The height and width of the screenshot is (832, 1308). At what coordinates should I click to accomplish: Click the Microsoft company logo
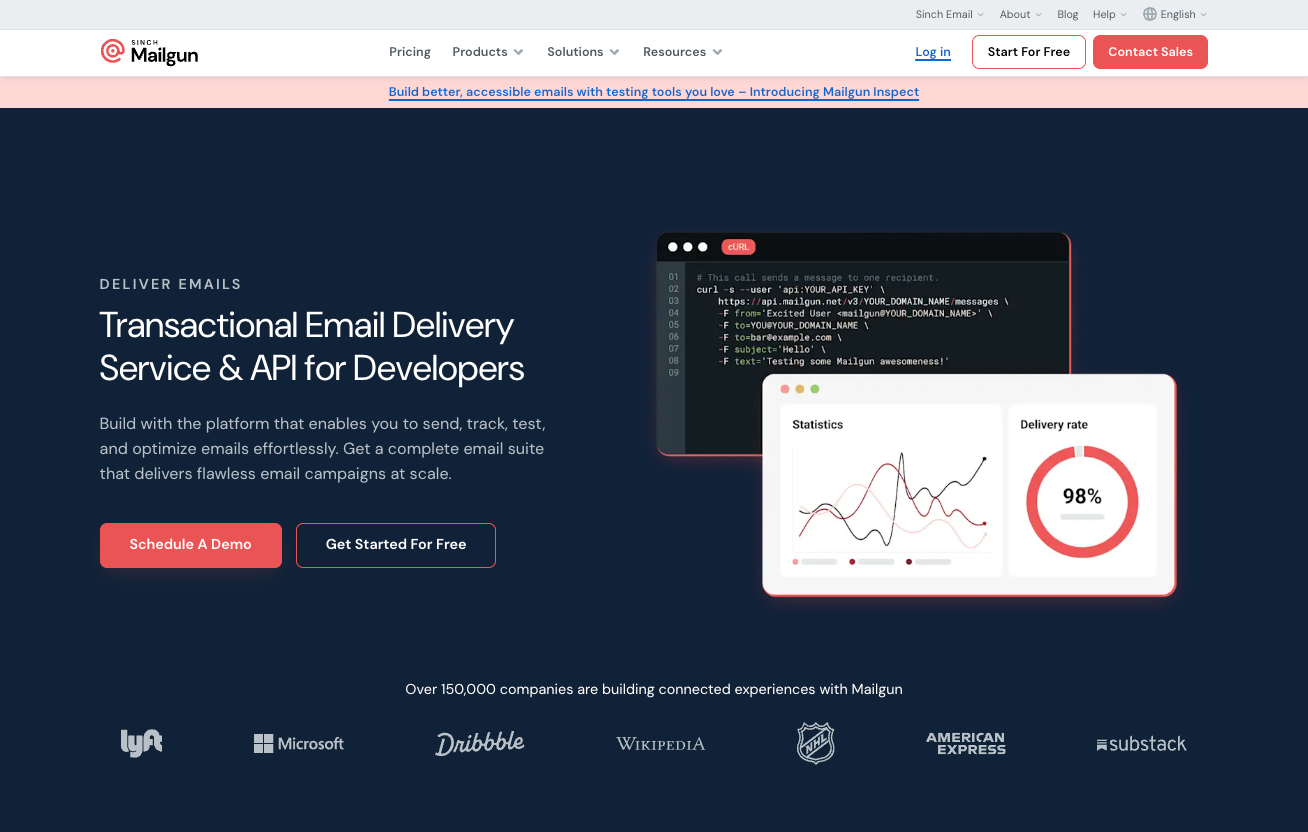[x=298, y=743]
